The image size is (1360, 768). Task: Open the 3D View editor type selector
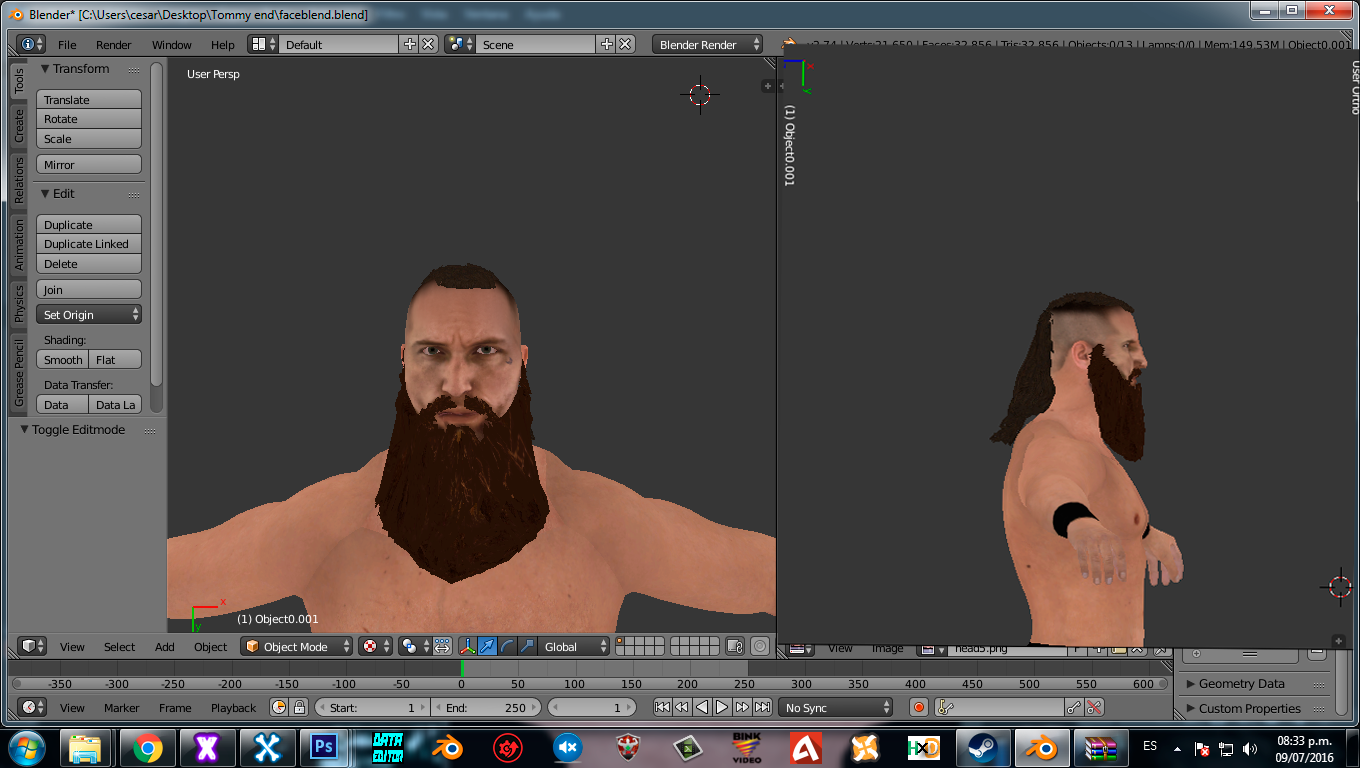pyautogui.click(x=33, y=646)
